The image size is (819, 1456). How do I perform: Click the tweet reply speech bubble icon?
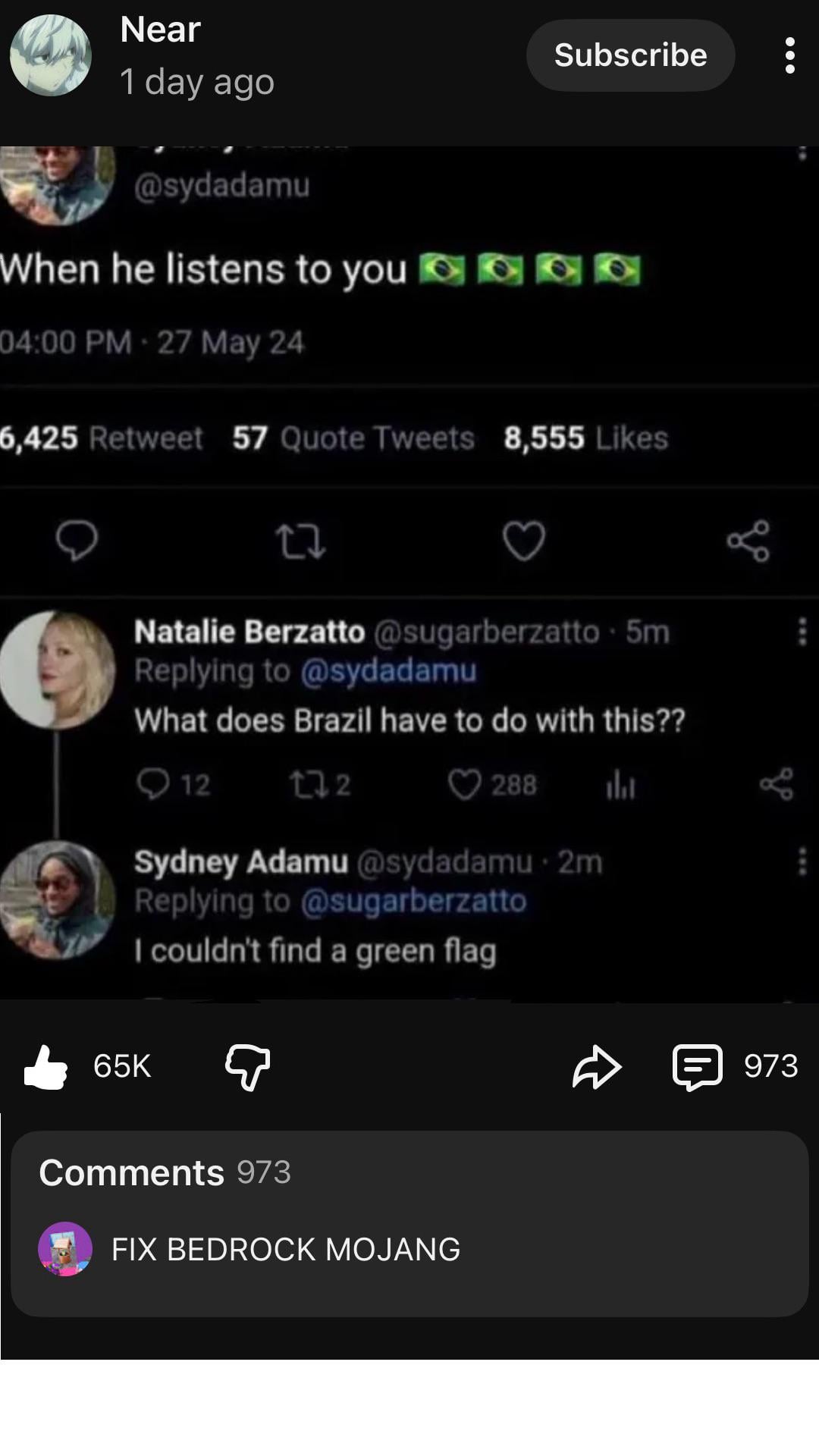77,540
